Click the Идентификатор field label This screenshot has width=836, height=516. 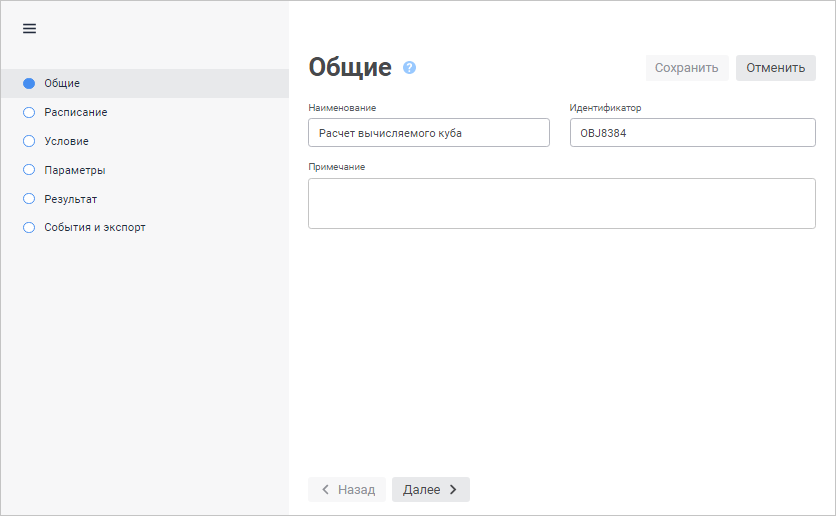coord(605,107)
